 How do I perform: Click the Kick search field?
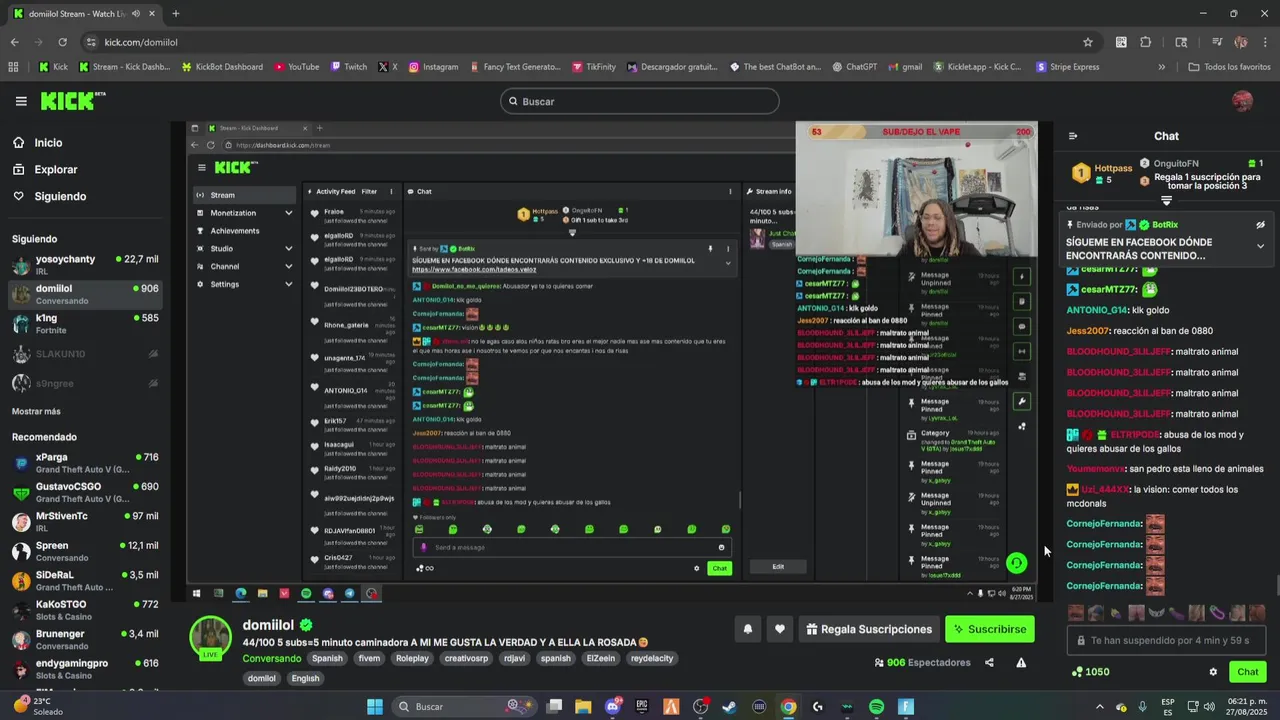tap(639, 101)
